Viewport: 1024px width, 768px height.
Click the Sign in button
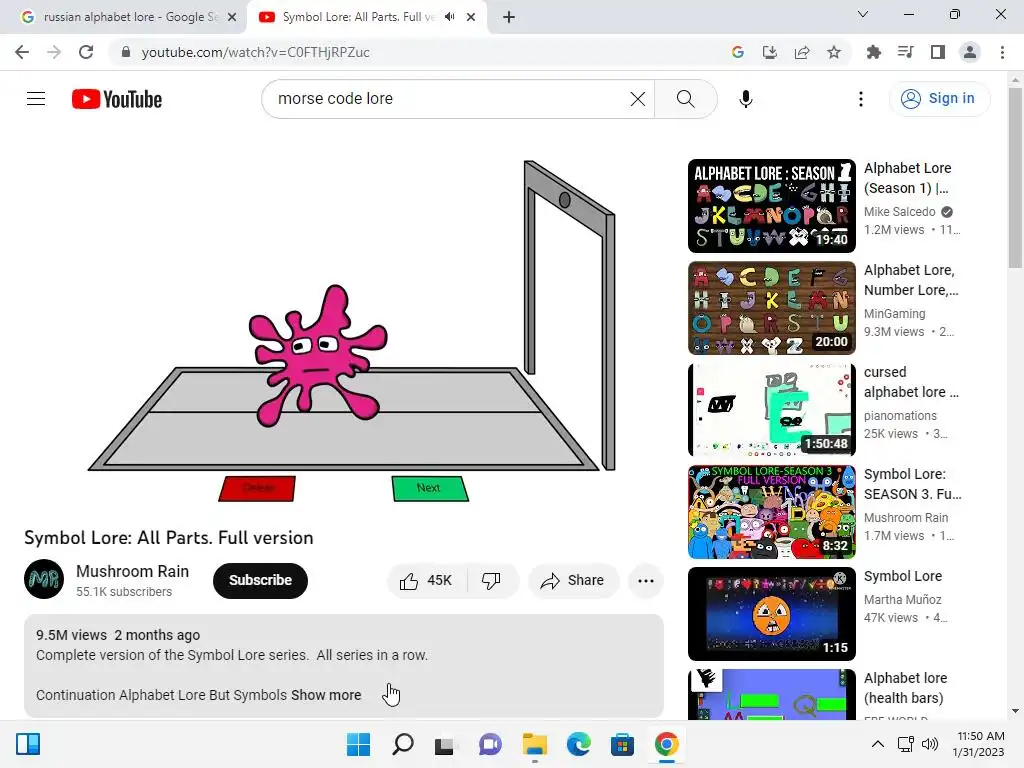tap(939, 99)
